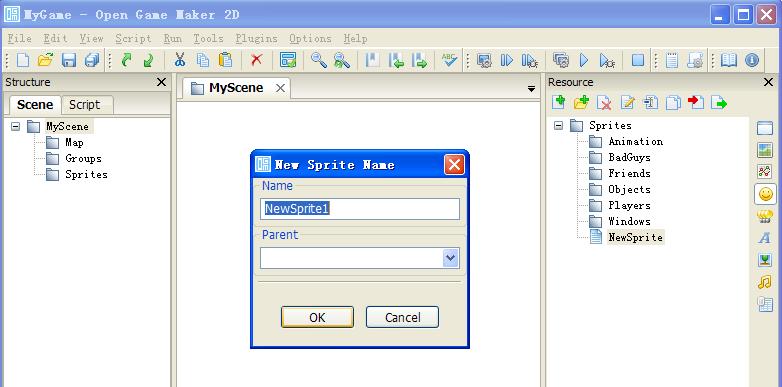Close the Resource panel
This screenshot has width=782, height=387.
point(769,82)
